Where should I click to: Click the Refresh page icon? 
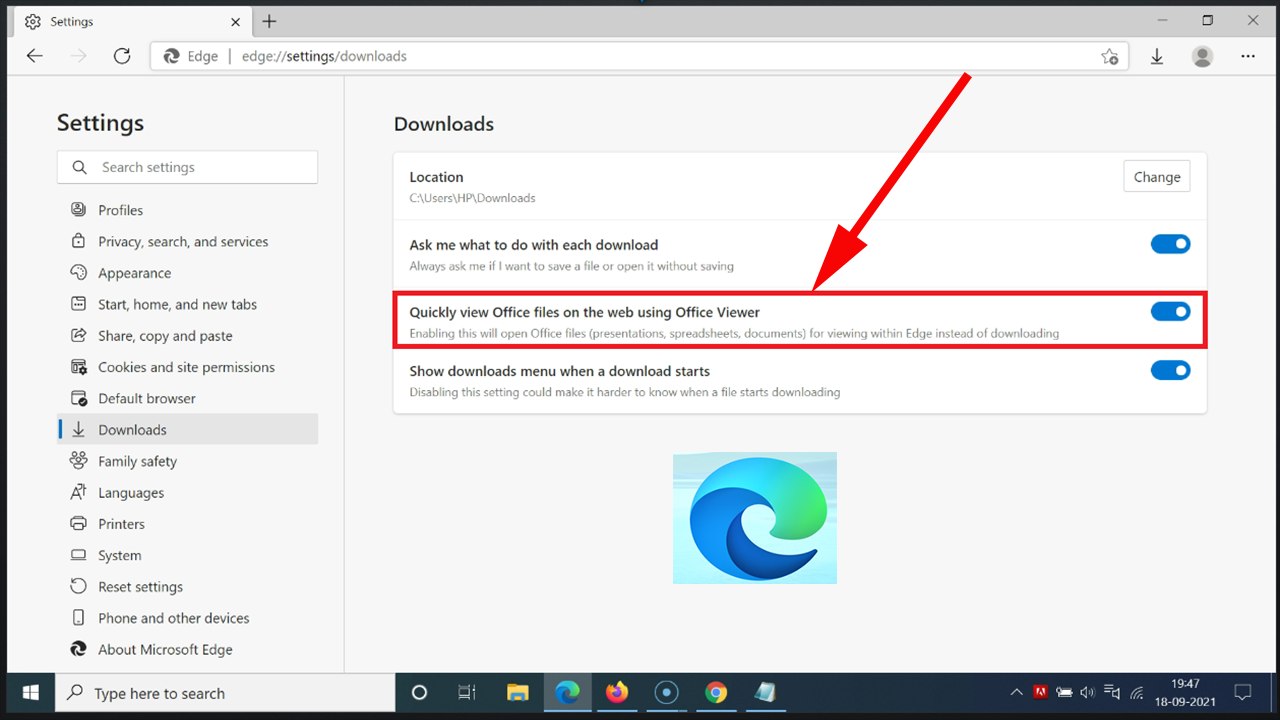[122, 56]
